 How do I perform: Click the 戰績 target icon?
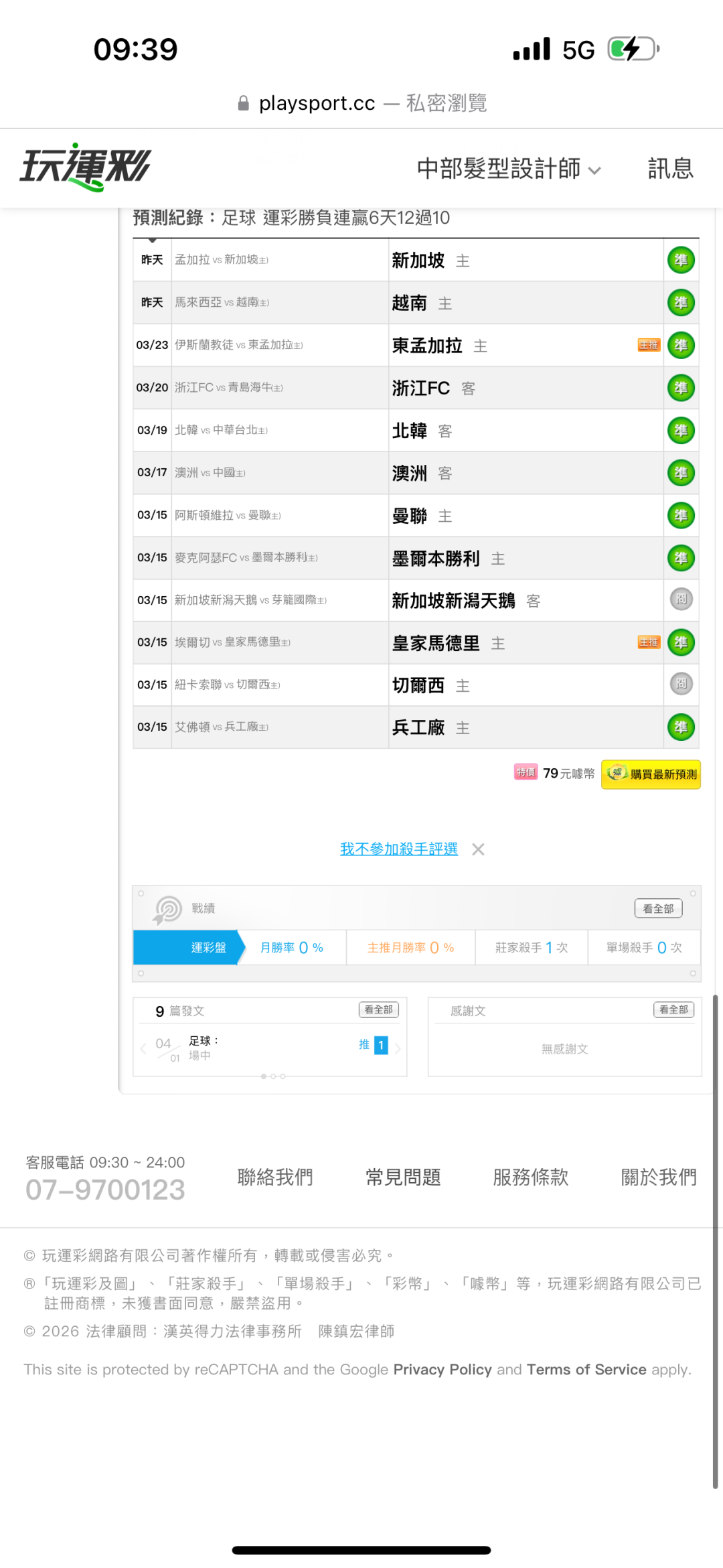coord(167,910)
